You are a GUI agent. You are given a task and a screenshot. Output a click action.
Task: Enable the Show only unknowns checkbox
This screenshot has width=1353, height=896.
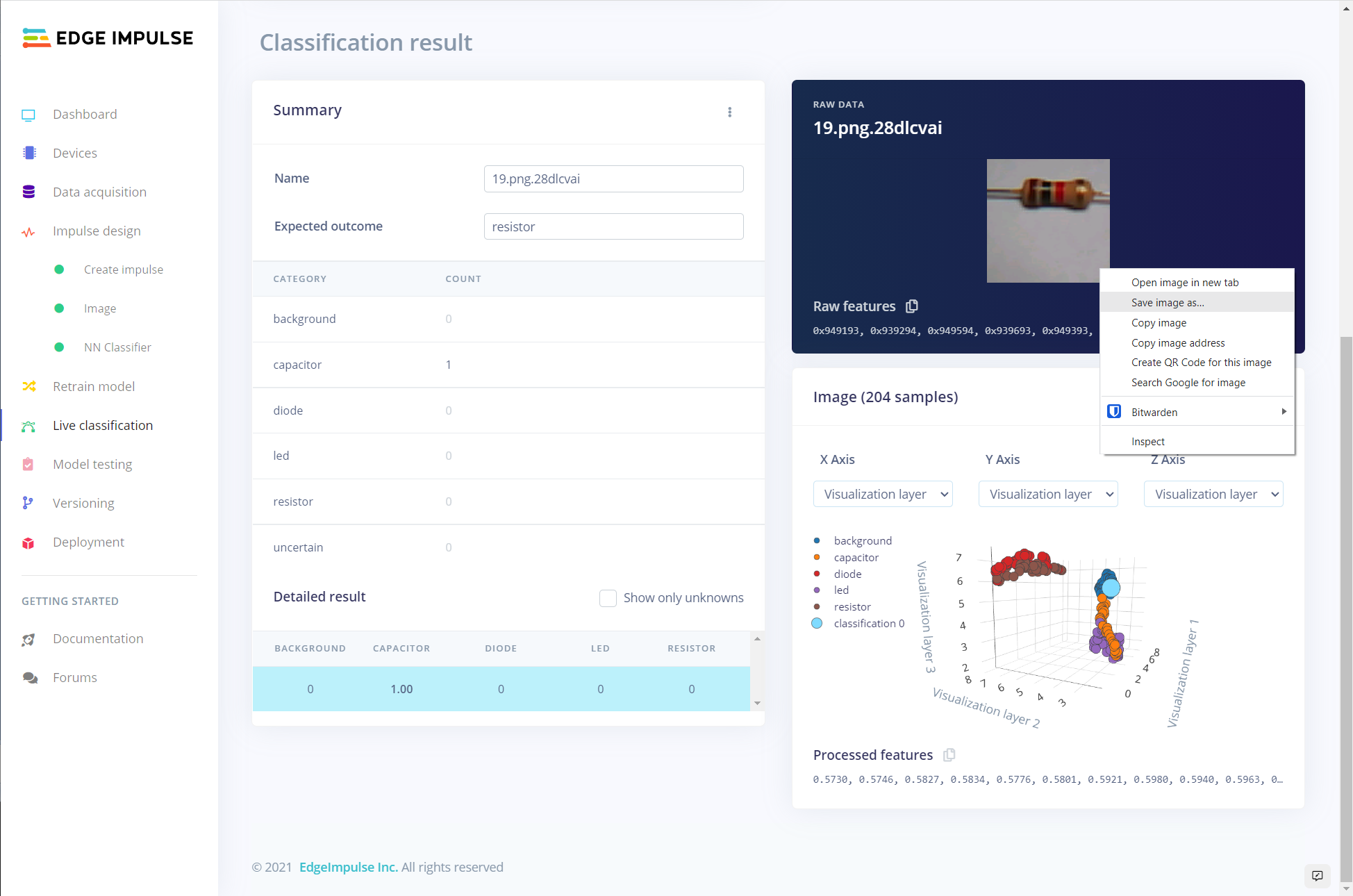pyautogui.click(x=608, y=598)
